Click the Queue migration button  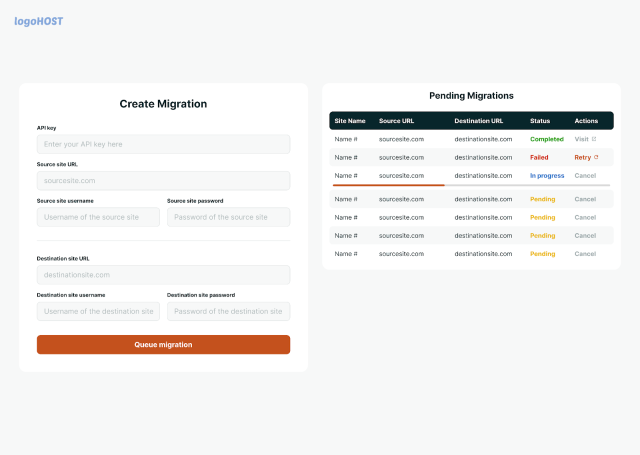(x=163, y=344)
